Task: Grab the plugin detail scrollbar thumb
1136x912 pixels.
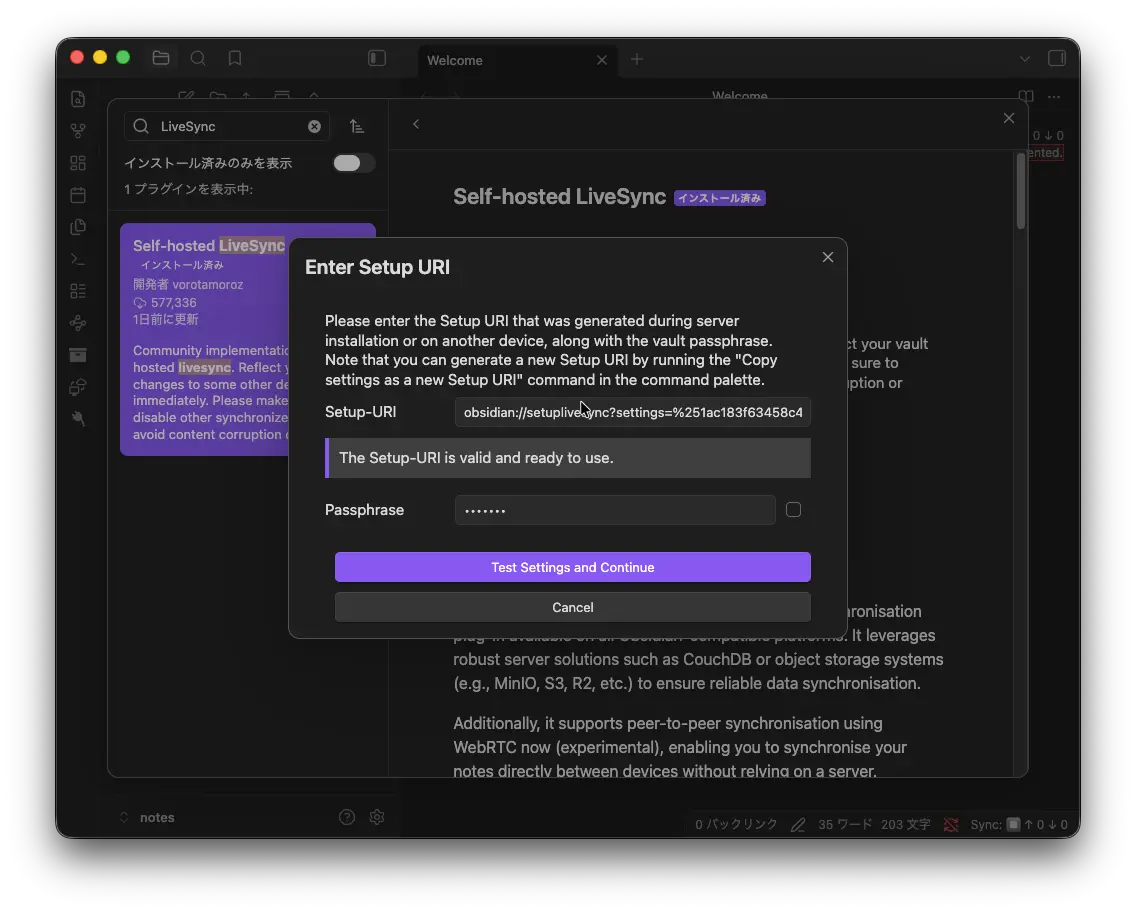Action: (x=1021, y=192)
